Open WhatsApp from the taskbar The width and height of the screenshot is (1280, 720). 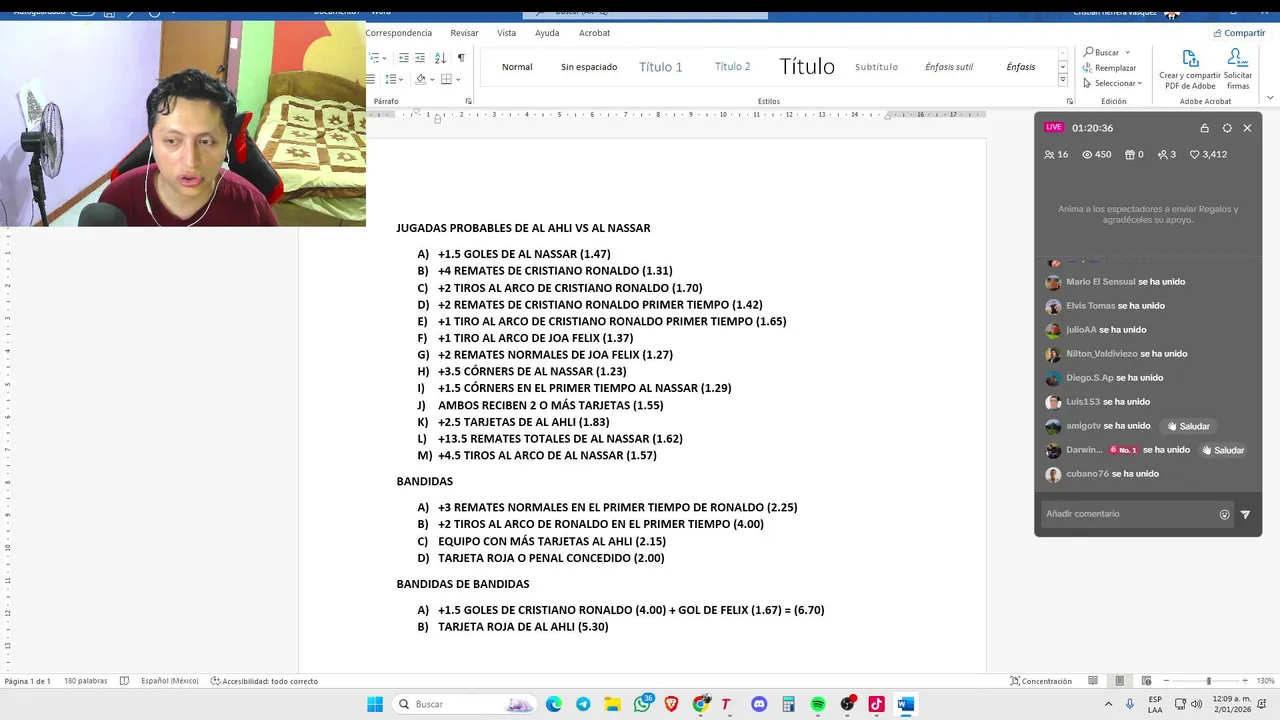(x=643, y=704)
